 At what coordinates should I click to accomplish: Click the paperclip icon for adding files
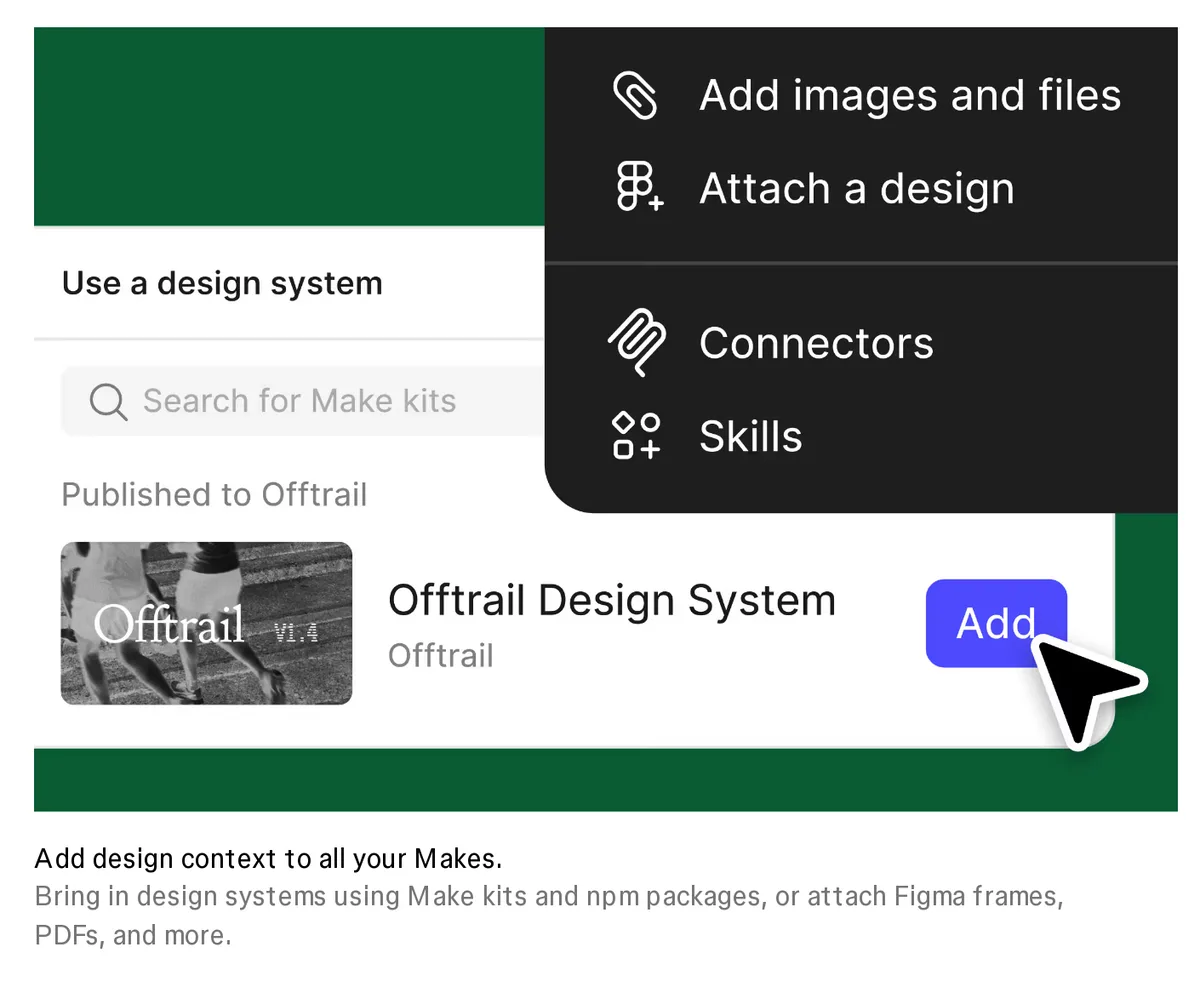[635, 96]
